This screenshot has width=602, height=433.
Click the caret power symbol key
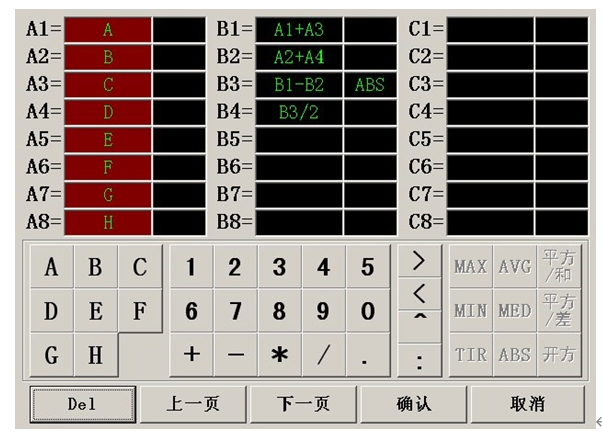(419, 326)
